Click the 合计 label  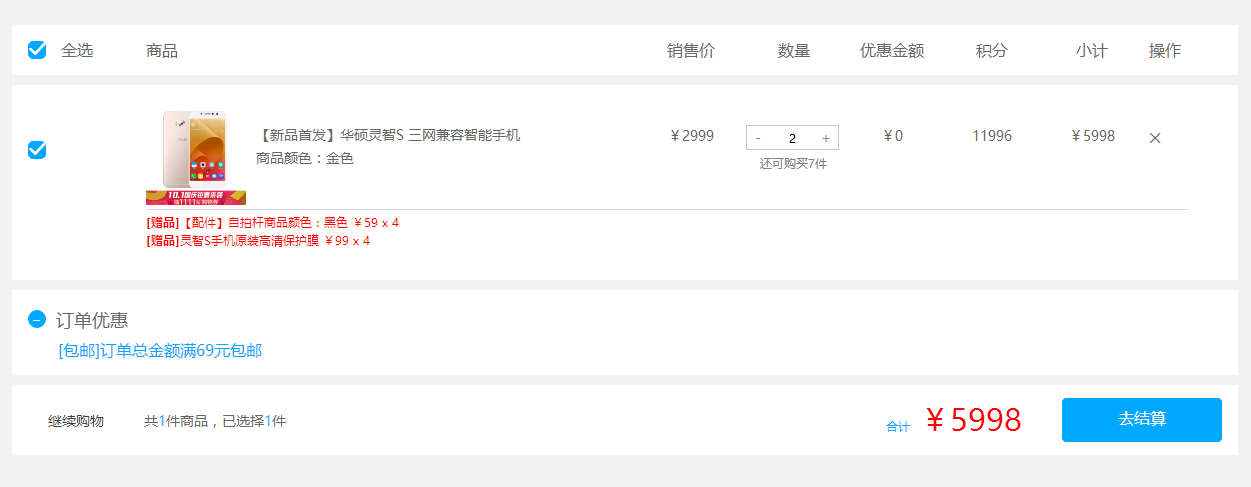click(x=898, y=427)
